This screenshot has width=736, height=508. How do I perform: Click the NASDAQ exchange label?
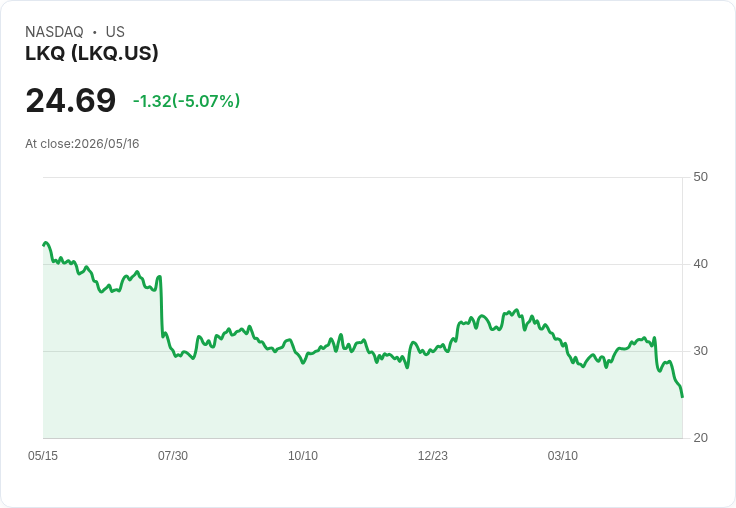pyautogui.click(x=54, y=31)
